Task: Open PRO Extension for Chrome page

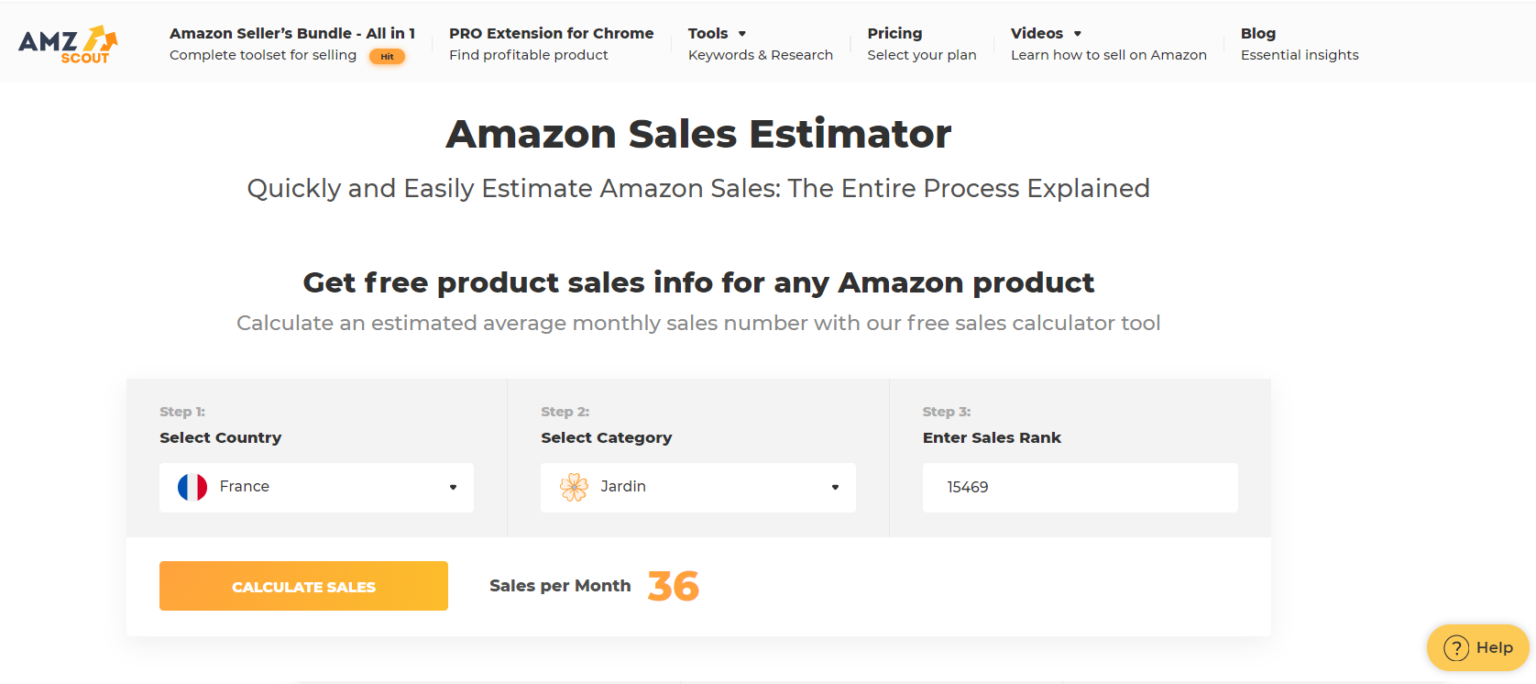Action: tap(551, 33)
